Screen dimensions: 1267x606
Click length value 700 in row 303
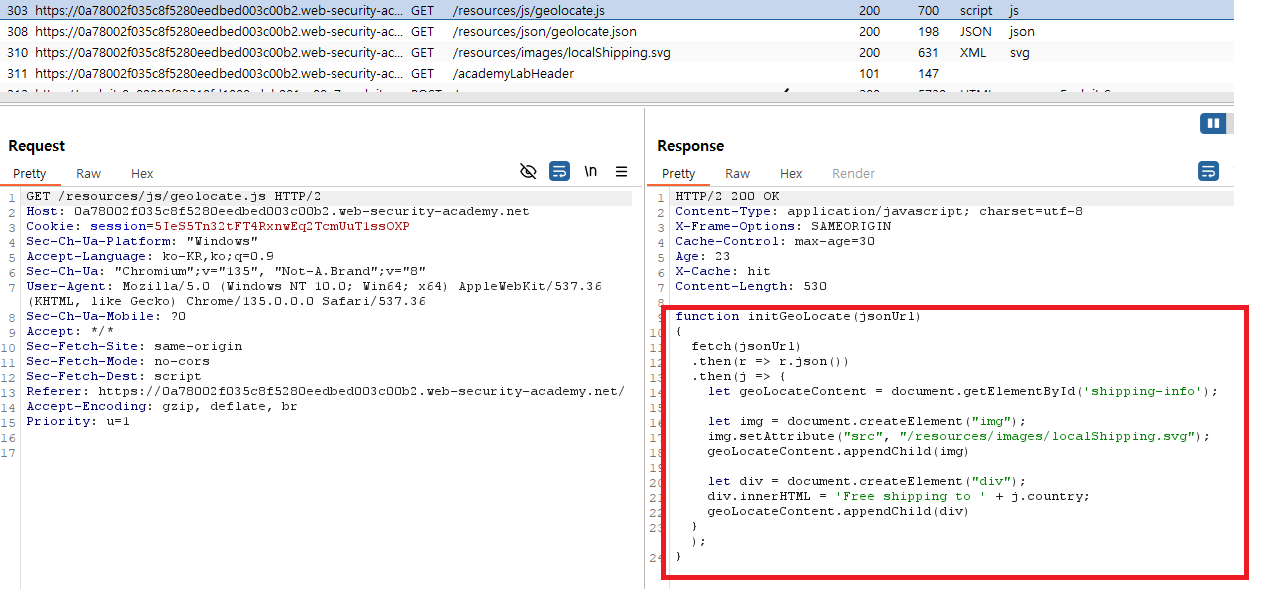point(928,10)
